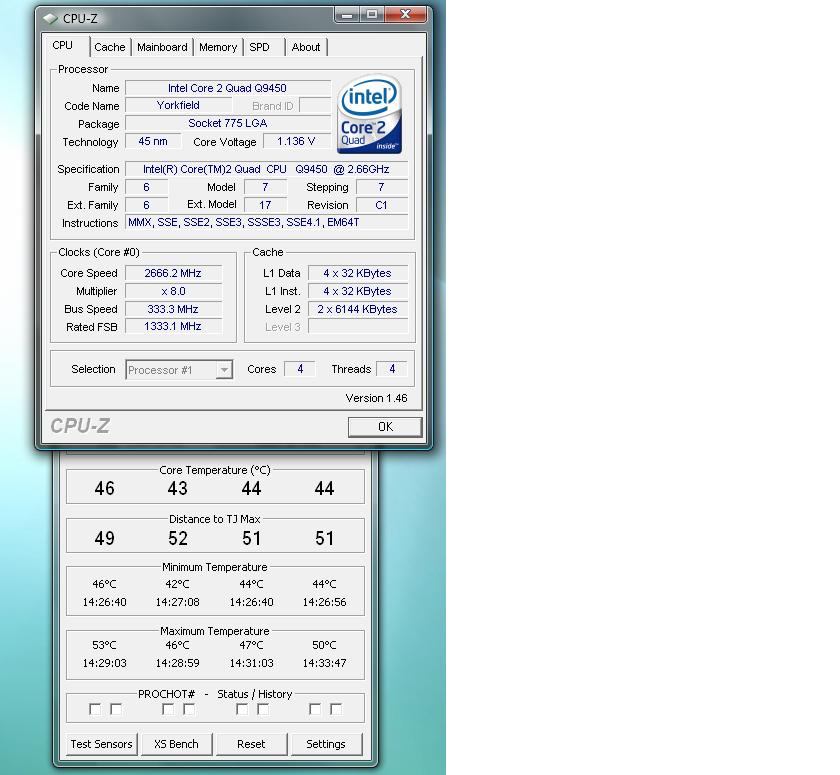Screen dimensions: 840x775
Task: Click the empty Brand ID field
Action: click(315, 106)
